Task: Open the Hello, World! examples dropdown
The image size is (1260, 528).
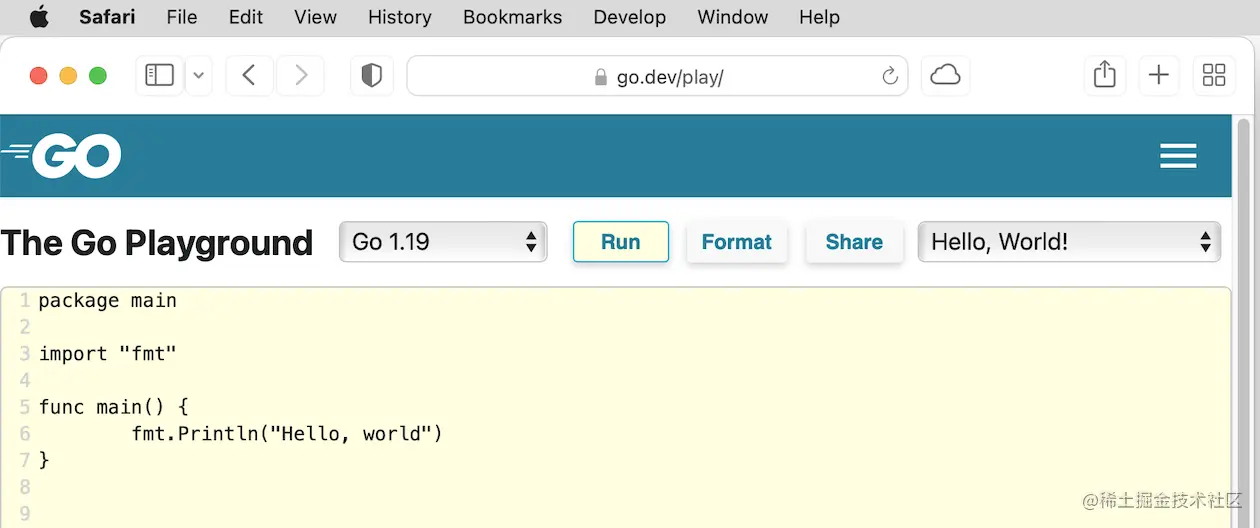Action: (x=1069, y=242)
